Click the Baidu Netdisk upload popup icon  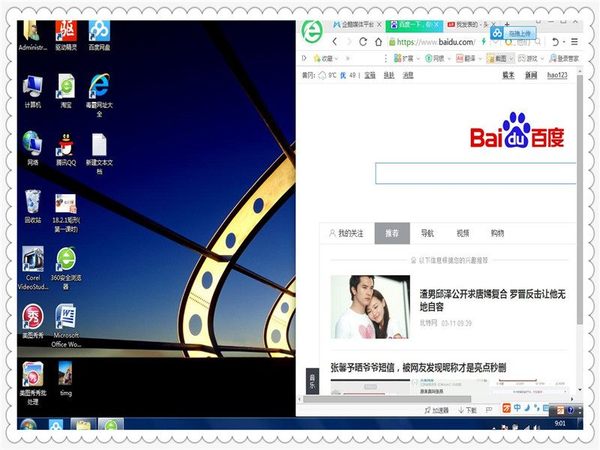click(x=497, y=33)
